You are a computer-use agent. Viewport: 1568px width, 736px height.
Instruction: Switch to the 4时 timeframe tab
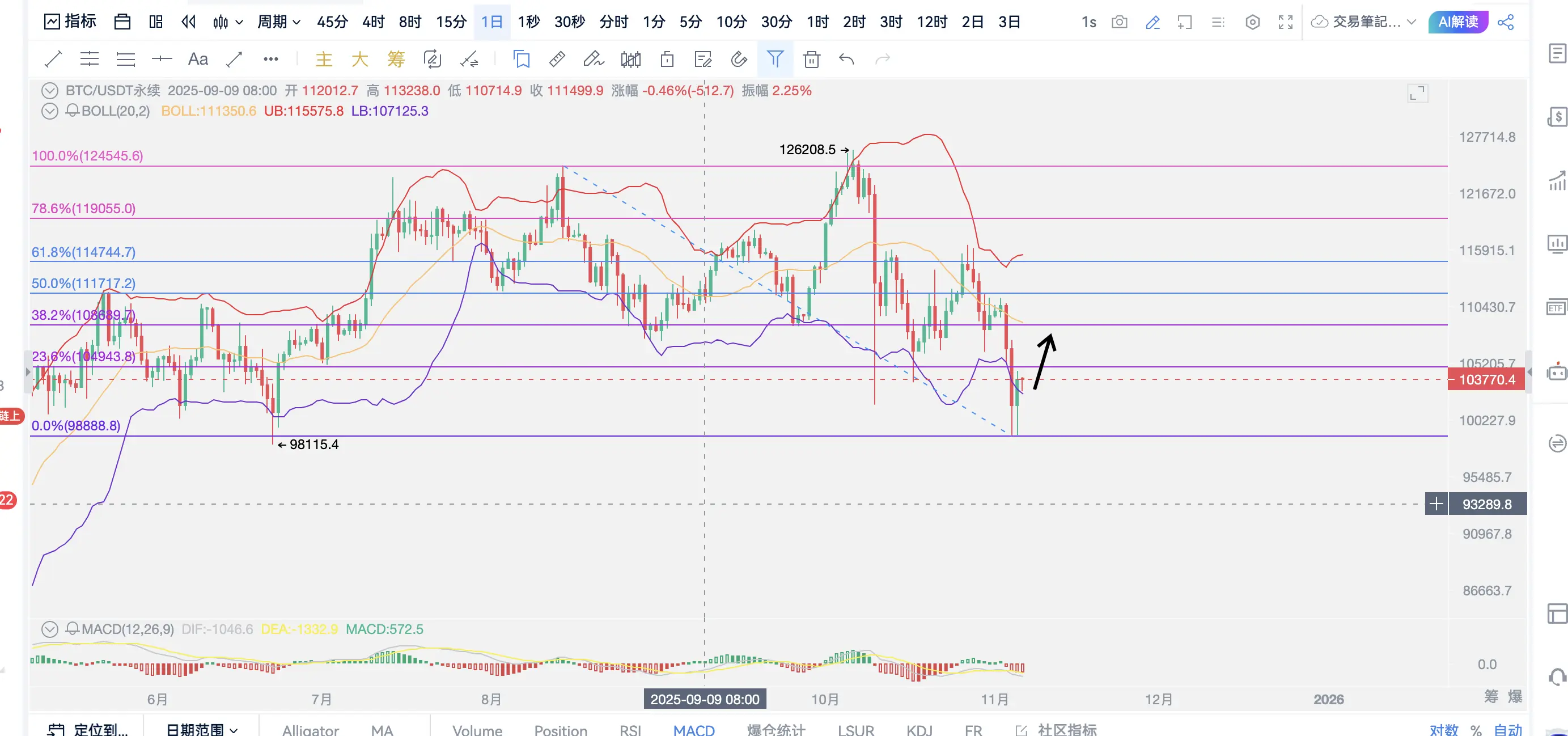(373, 23)
